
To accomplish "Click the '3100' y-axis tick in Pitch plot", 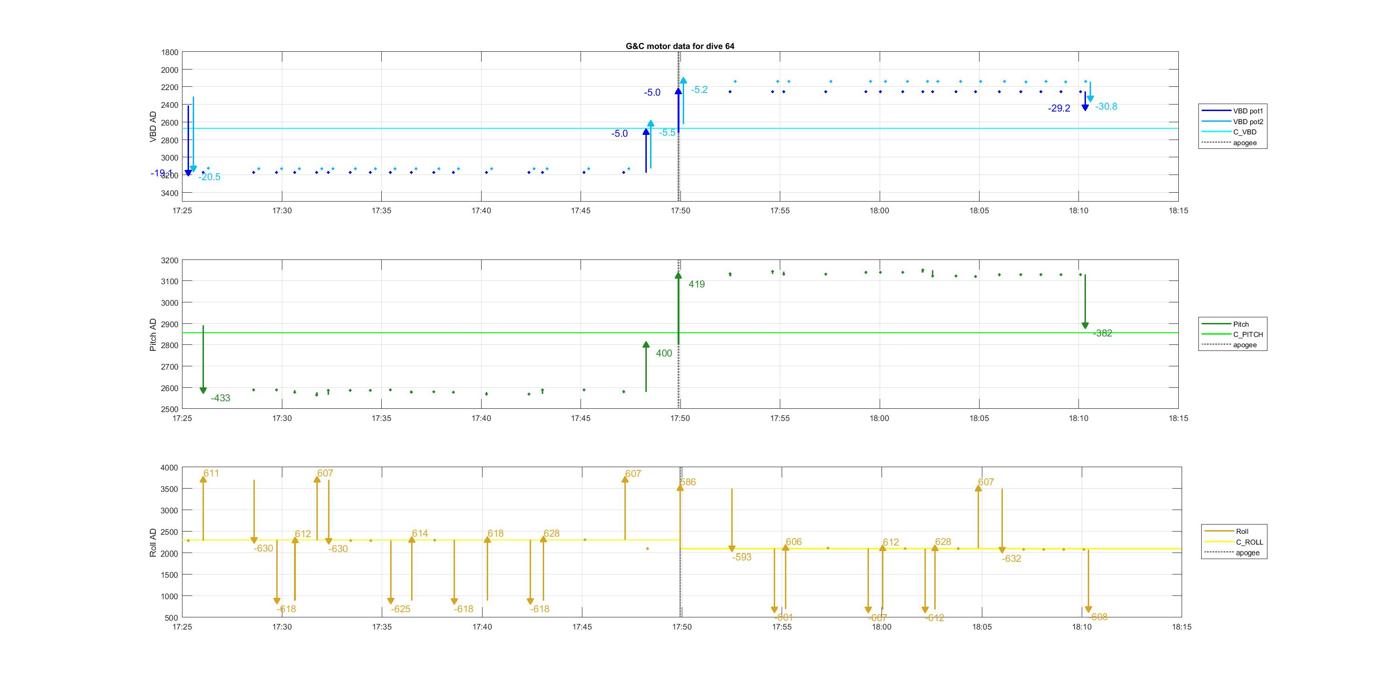I will tap(170, 281).
